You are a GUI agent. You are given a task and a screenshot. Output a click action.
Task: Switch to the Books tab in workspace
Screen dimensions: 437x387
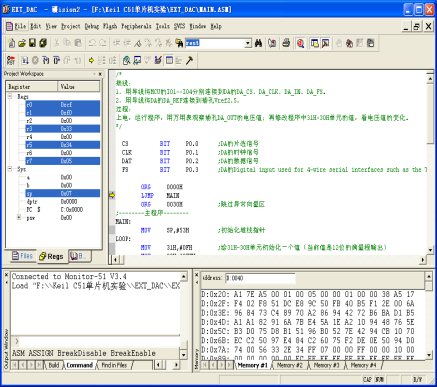pos(79,256)
